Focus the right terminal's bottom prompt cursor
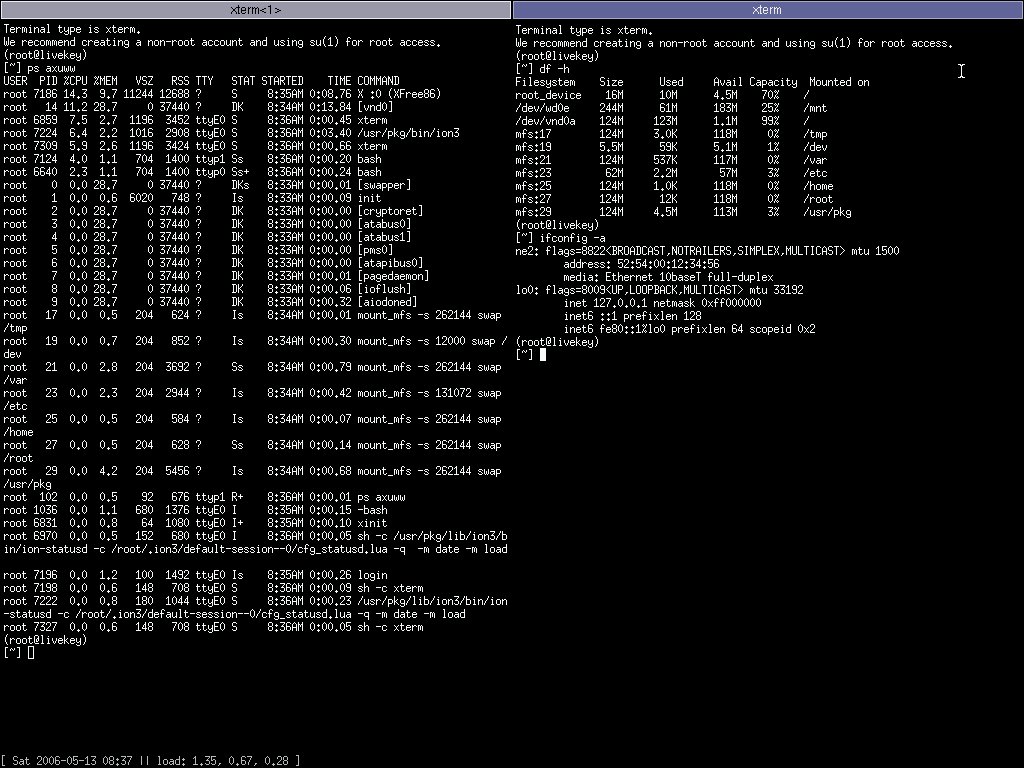This screenshot has width=1024, height=768. [543, 354]
